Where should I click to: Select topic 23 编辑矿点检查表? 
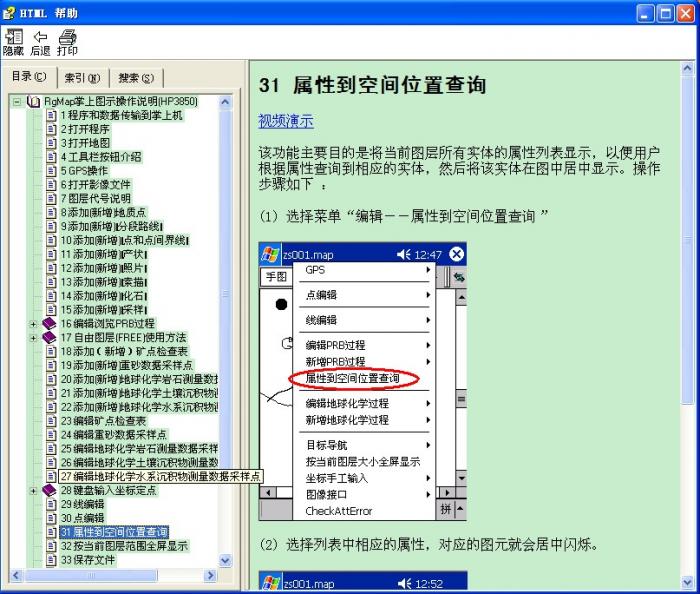102,421
